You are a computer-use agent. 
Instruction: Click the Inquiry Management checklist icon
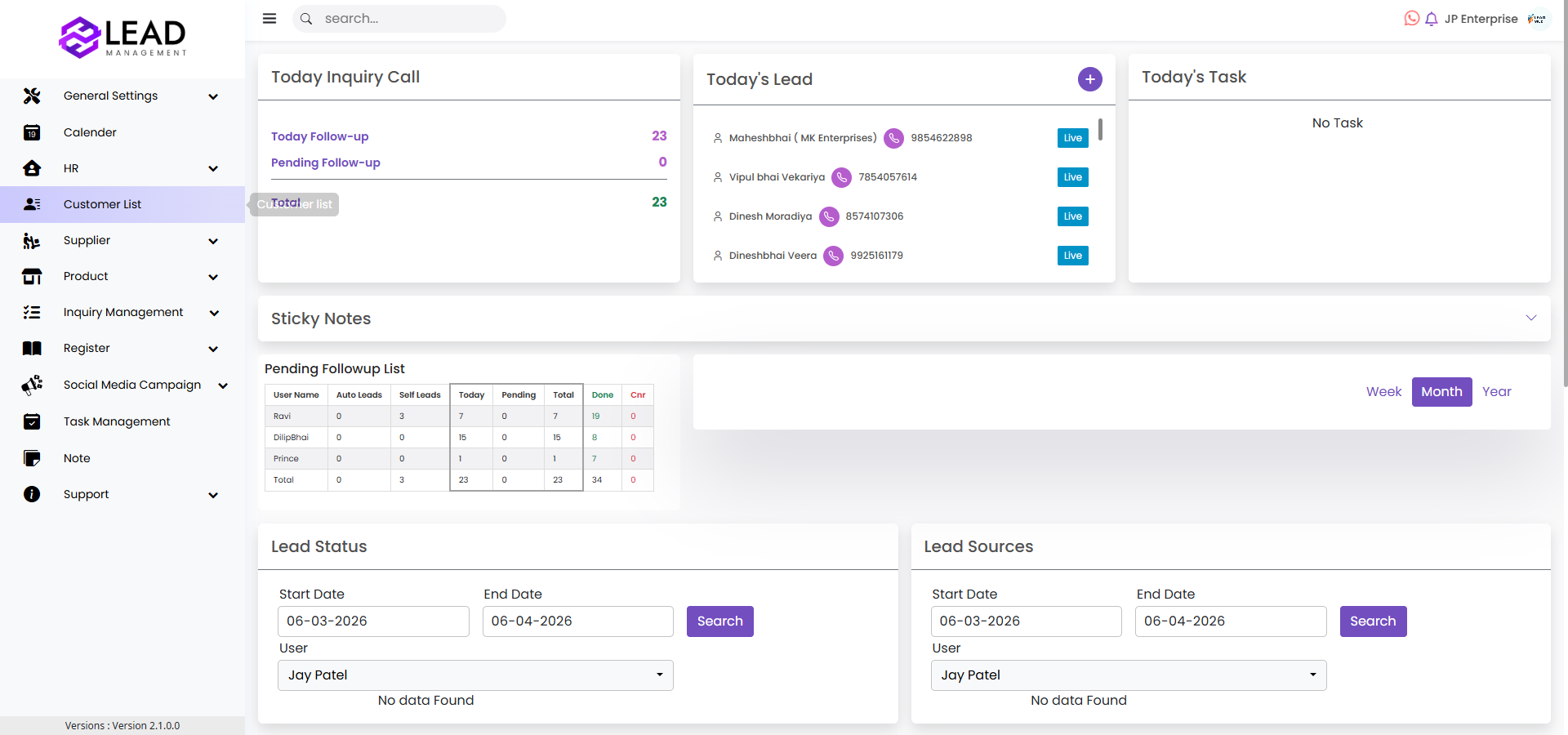[x=32, y=312]
